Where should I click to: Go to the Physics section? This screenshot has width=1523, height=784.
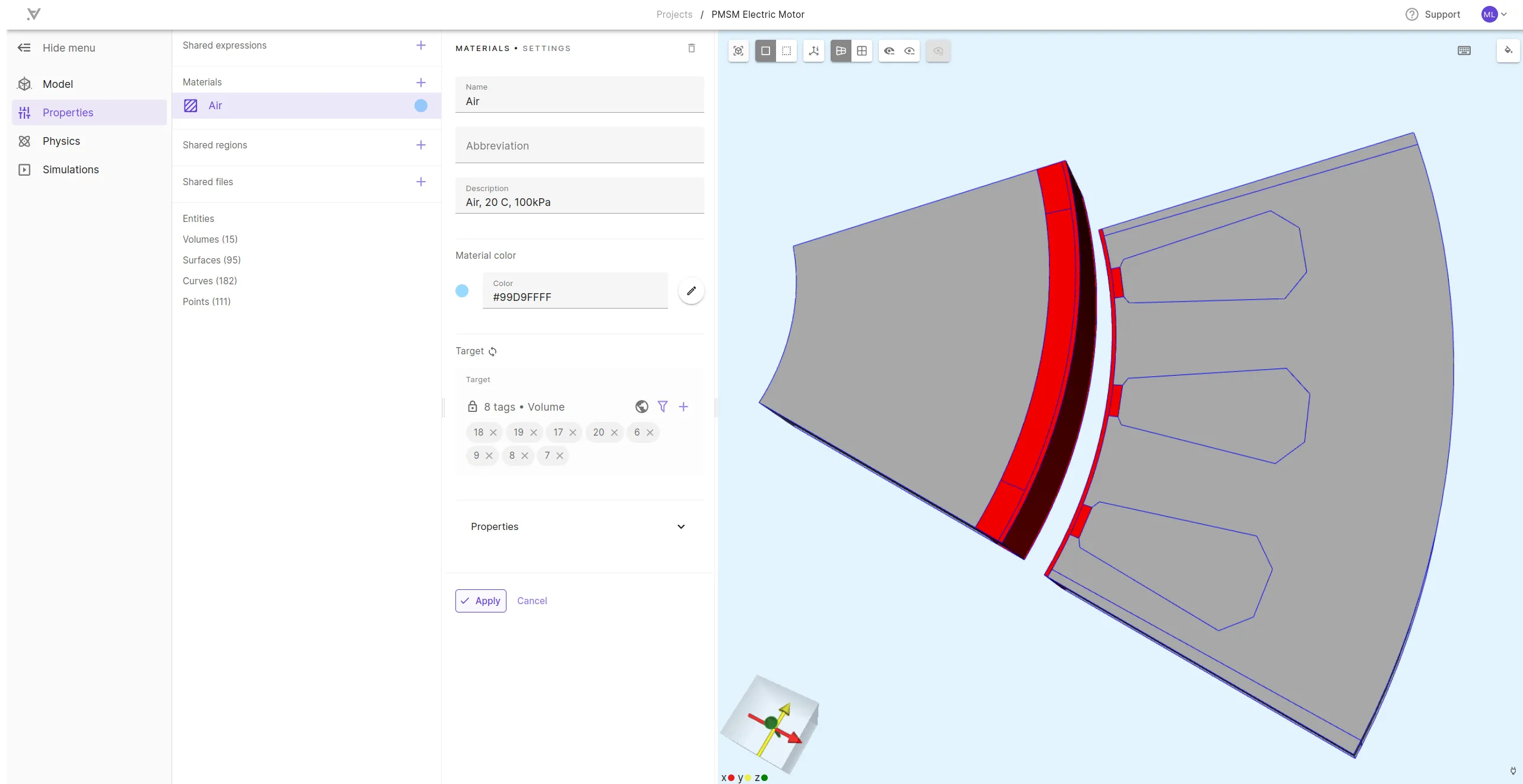(89, 141)
